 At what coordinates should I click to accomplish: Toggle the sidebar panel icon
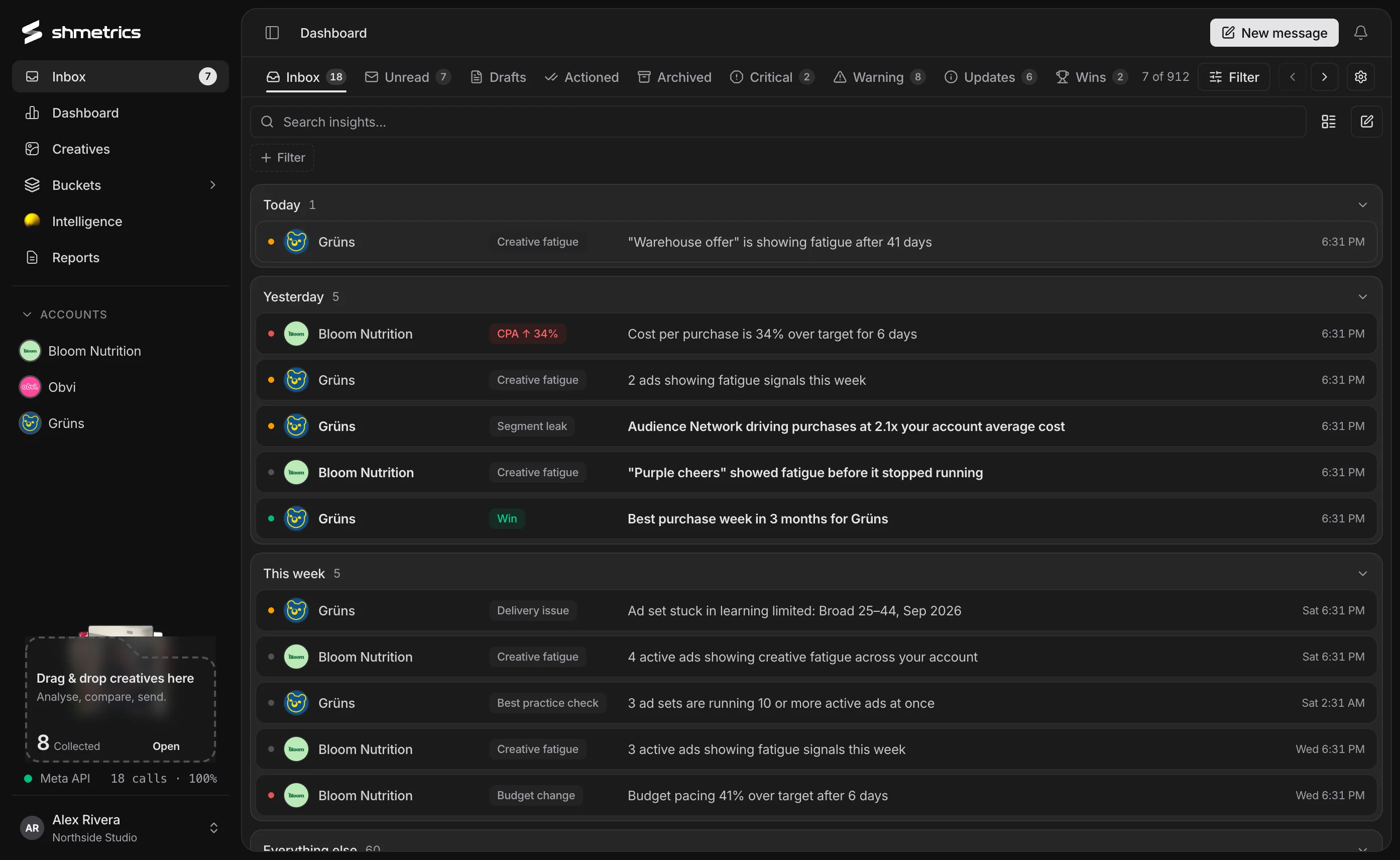tap(272, 33)
